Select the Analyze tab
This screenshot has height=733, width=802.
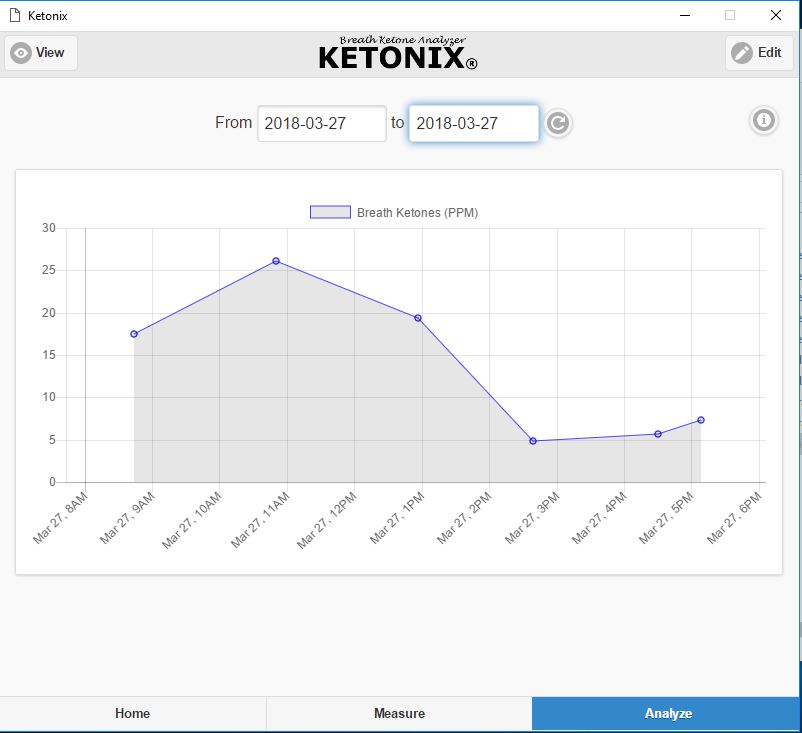(665, 713)
